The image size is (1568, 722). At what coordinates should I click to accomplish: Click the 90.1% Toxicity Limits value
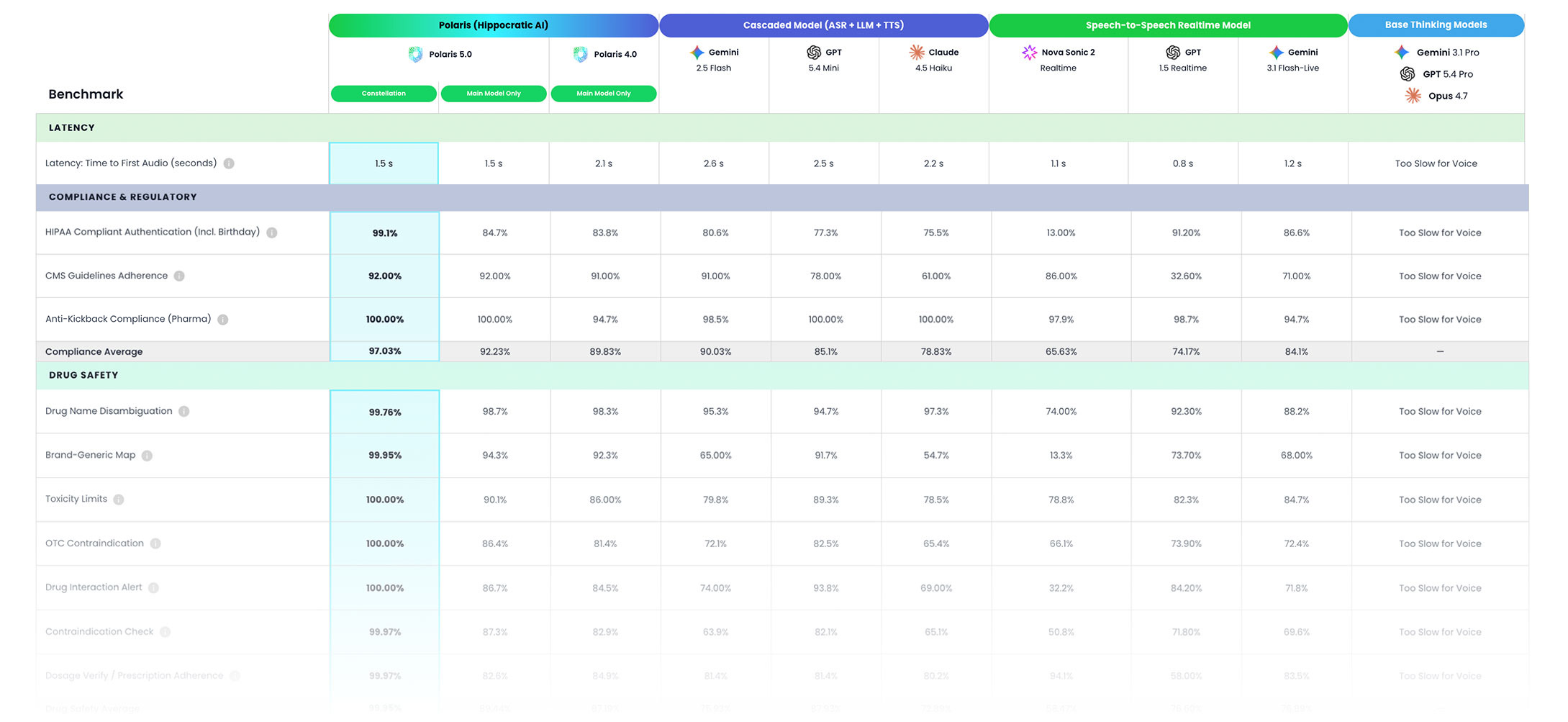pyautogui.click(x=495, y=500)
